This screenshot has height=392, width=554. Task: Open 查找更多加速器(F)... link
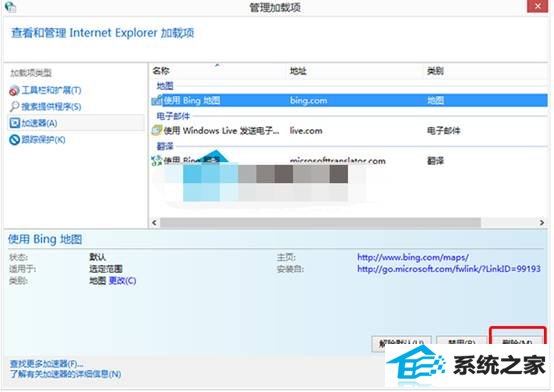tap(46, 363)
